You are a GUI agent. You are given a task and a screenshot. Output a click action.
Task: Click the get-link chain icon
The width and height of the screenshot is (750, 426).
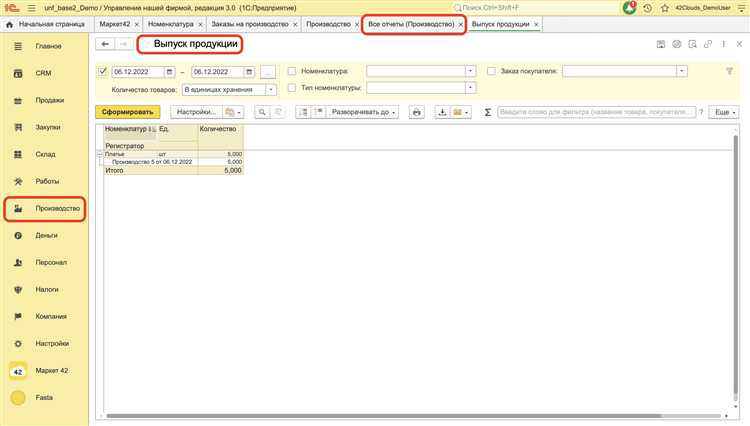708,44
